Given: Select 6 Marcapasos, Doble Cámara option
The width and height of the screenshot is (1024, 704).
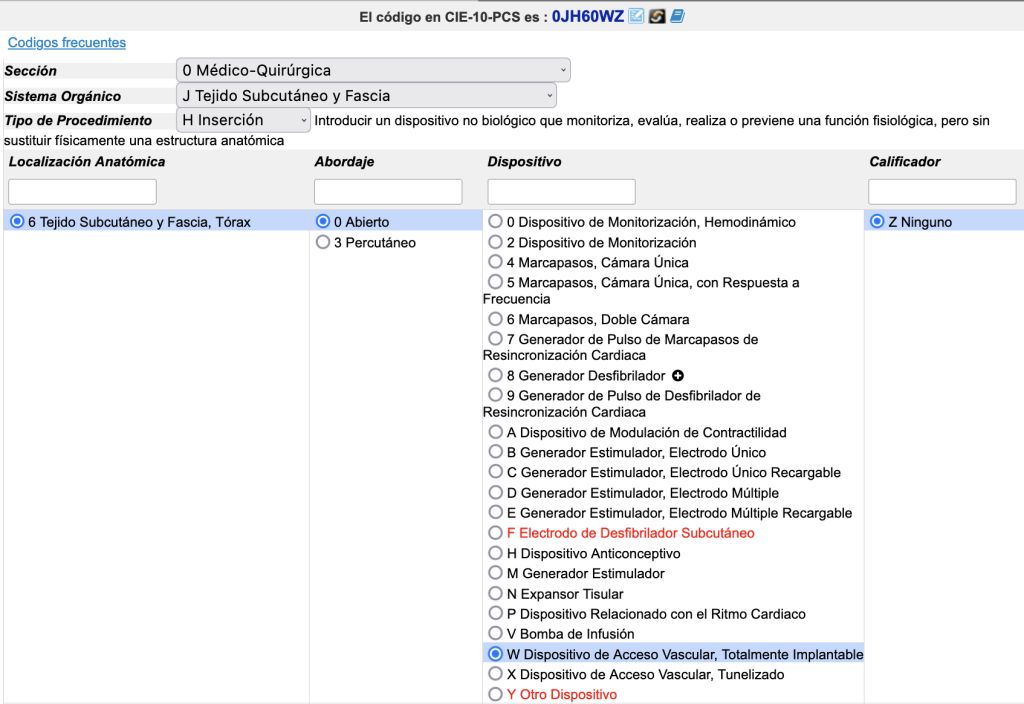Looking at the screenshot, I should (495, 319).
